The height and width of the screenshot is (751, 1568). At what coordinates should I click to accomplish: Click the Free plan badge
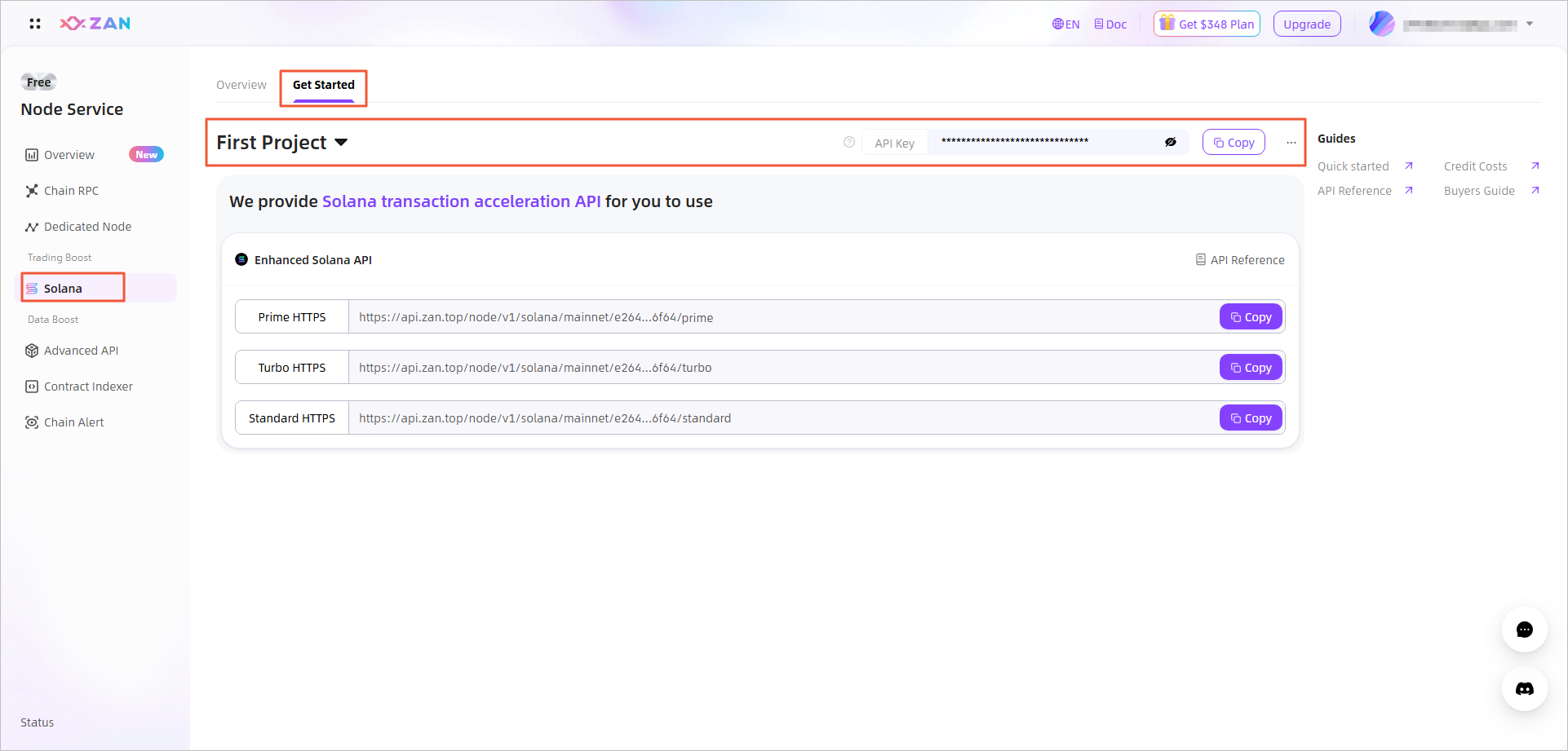click(x=38, y=82)
